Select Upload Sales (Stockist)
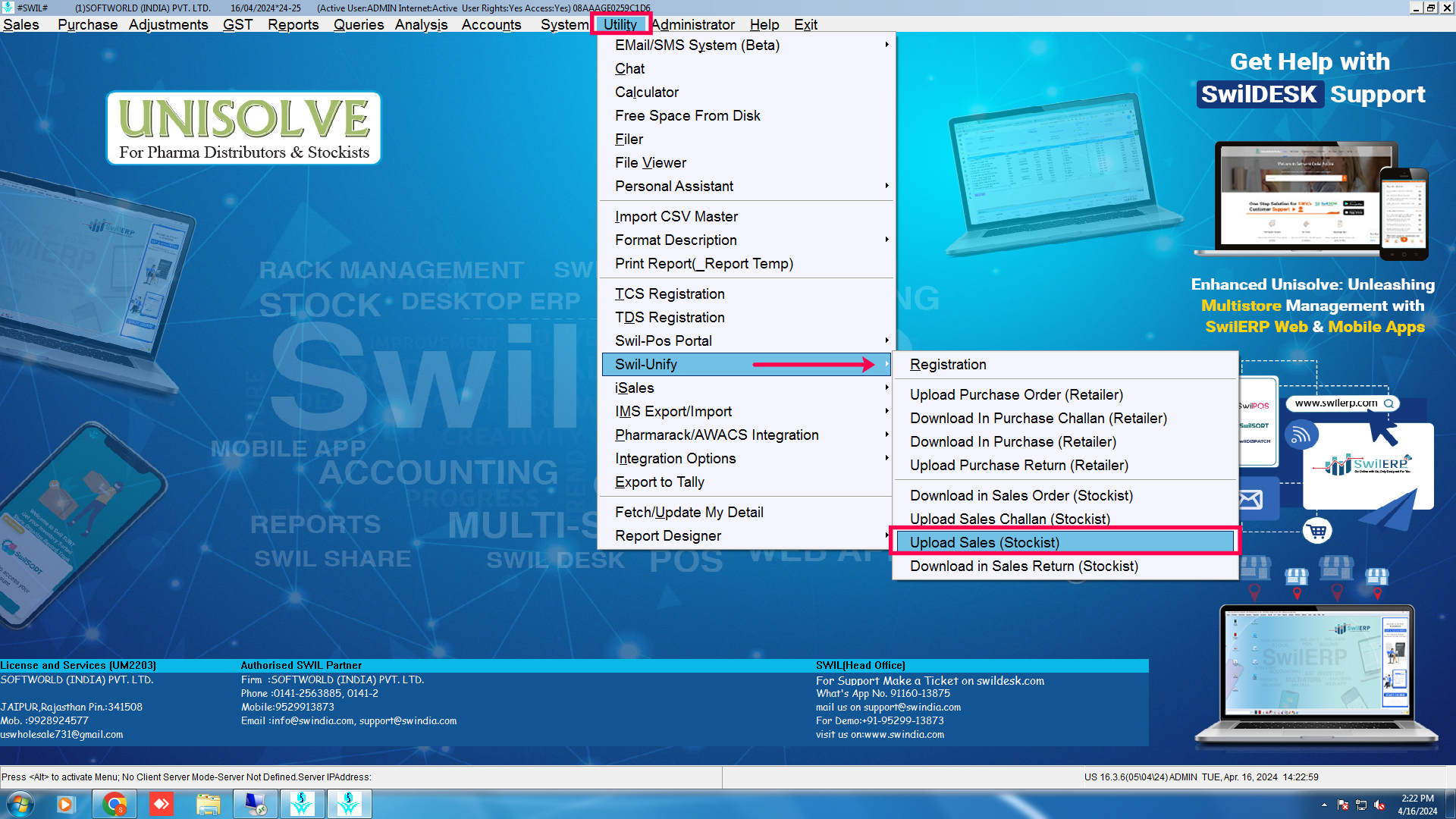1456x819 pixels. 1065,542
